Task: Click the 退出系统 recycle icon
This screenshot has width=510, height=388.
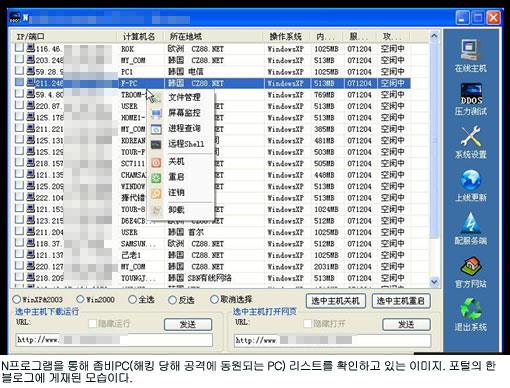Action: point(471,315)
